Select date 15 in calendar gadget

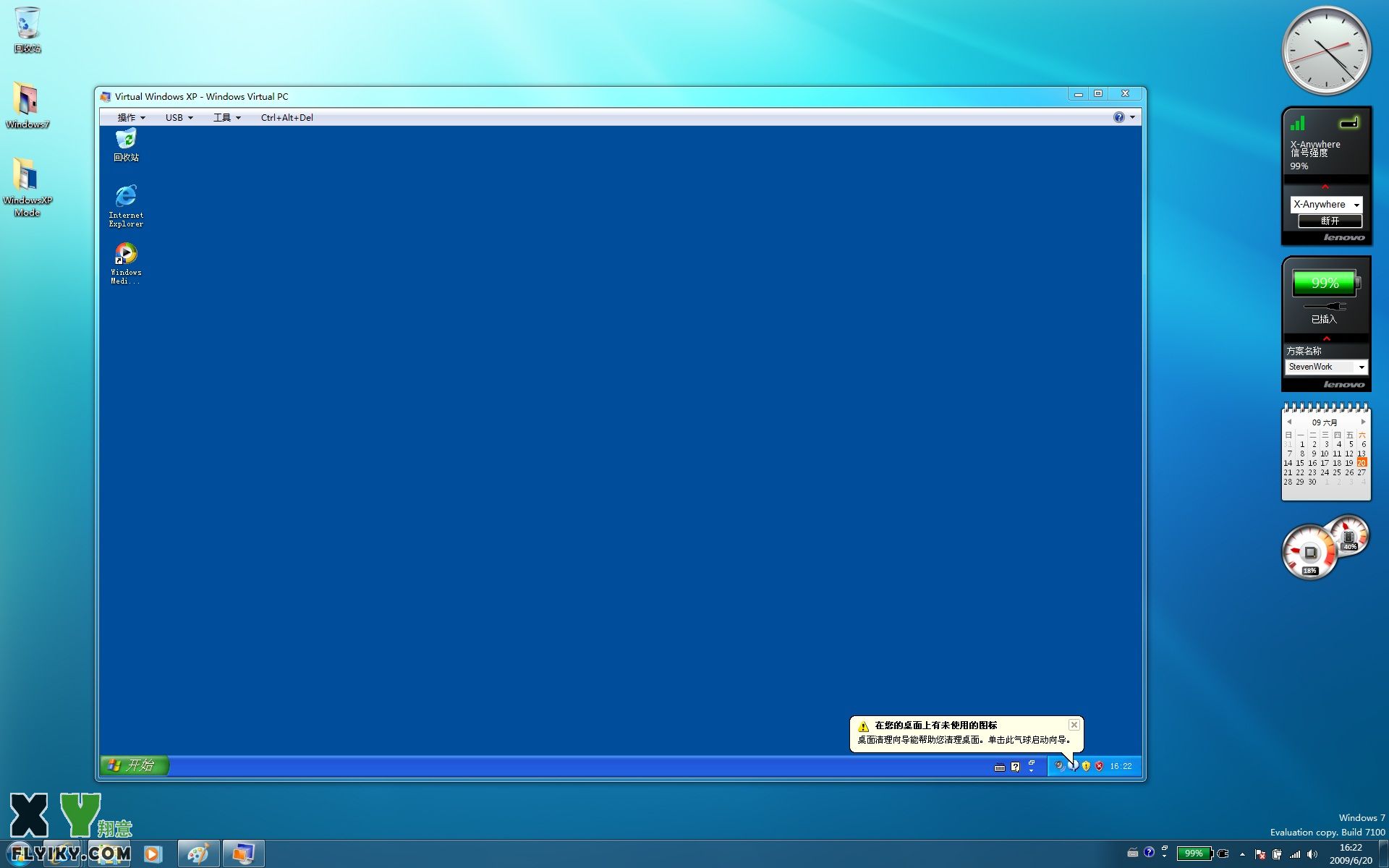pos(1300,463)
